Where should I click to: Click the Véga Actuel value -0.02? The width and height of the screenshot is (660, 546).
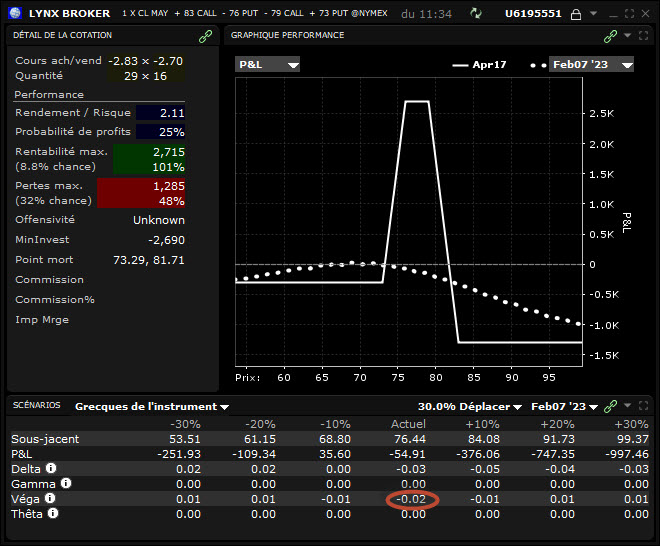point(412,499)
